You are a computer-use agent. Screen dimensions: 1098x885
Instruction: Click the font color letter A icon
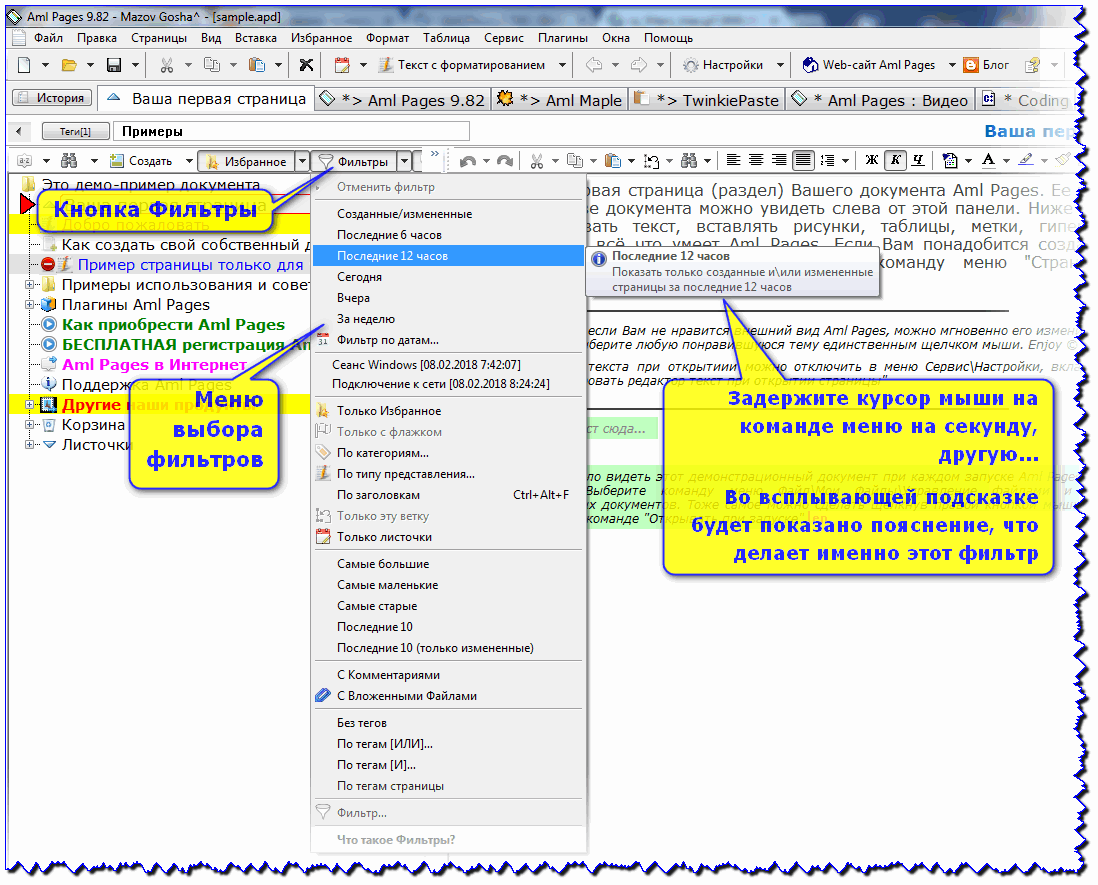[x=988, y=160]
